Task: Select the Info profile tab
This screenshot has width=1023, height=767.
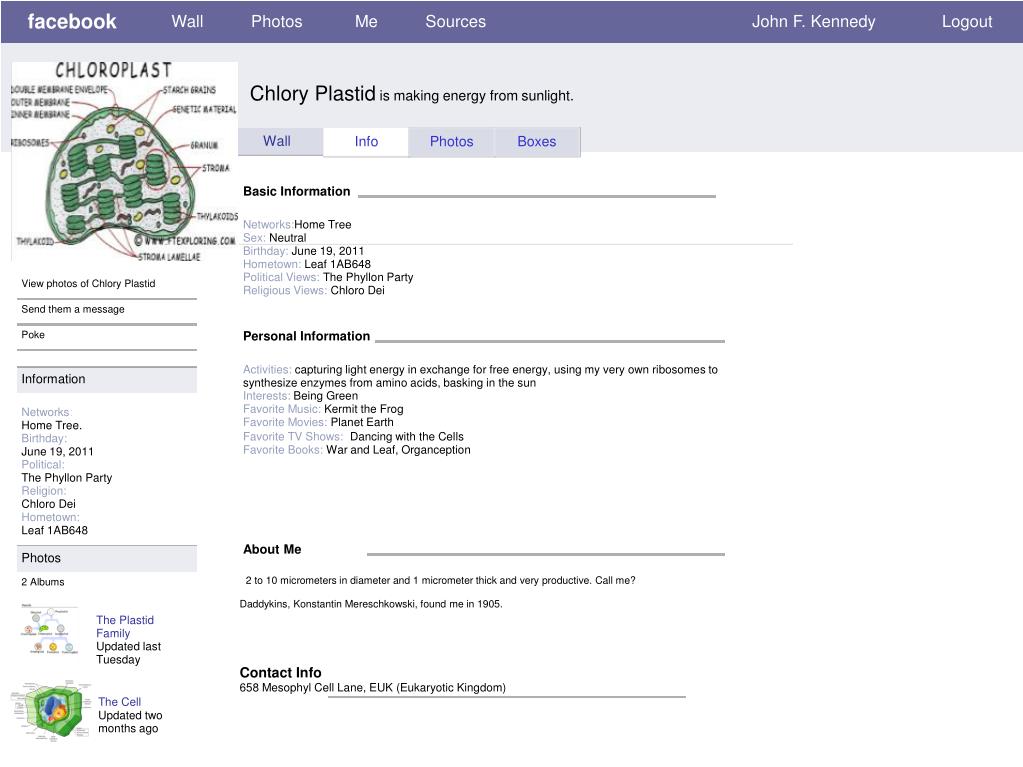Action: pos(366,142)
